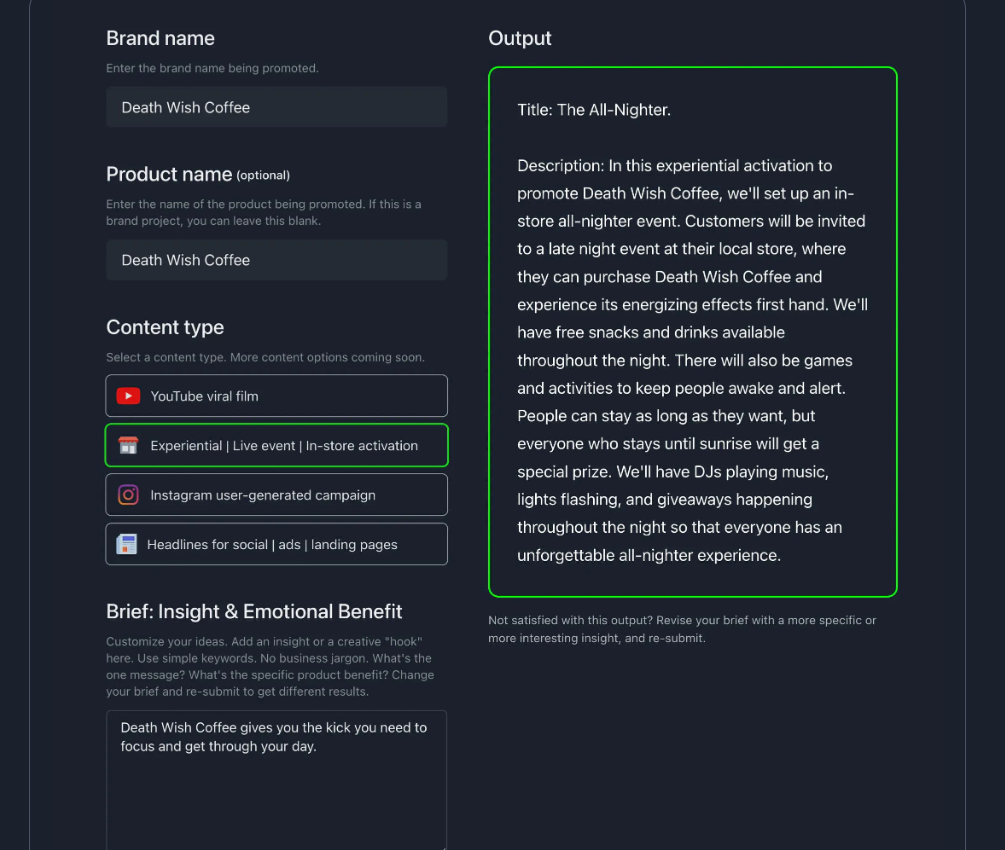Focus the Product name input field

click(276, 260)
